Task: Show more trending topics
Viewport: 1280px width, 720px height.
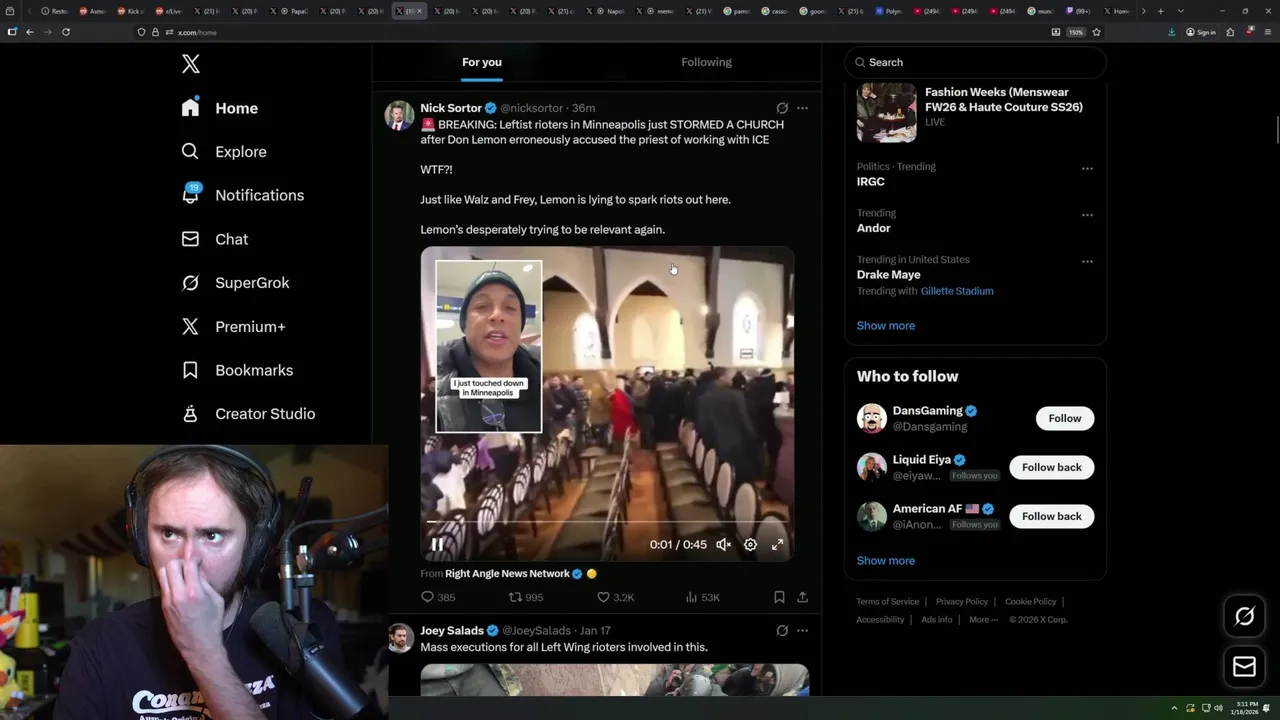Action: coord(885,325)
